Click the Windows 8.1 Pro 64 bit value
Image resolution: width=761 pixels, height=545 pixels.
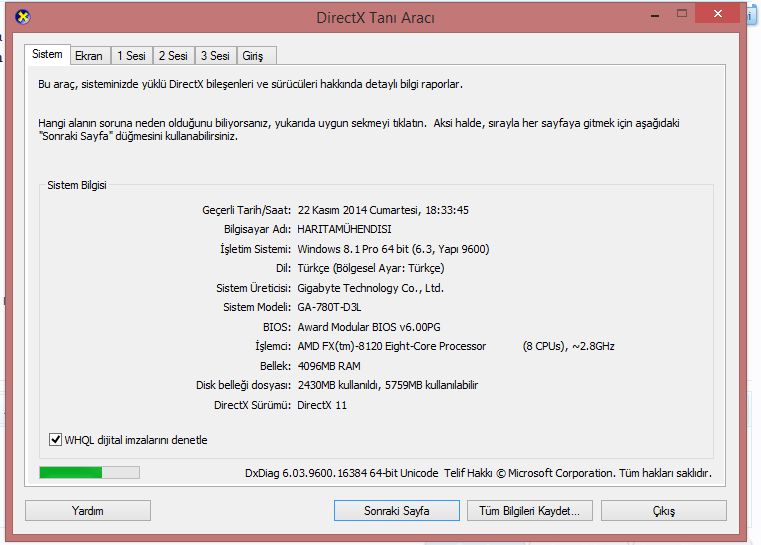(394, 249)
